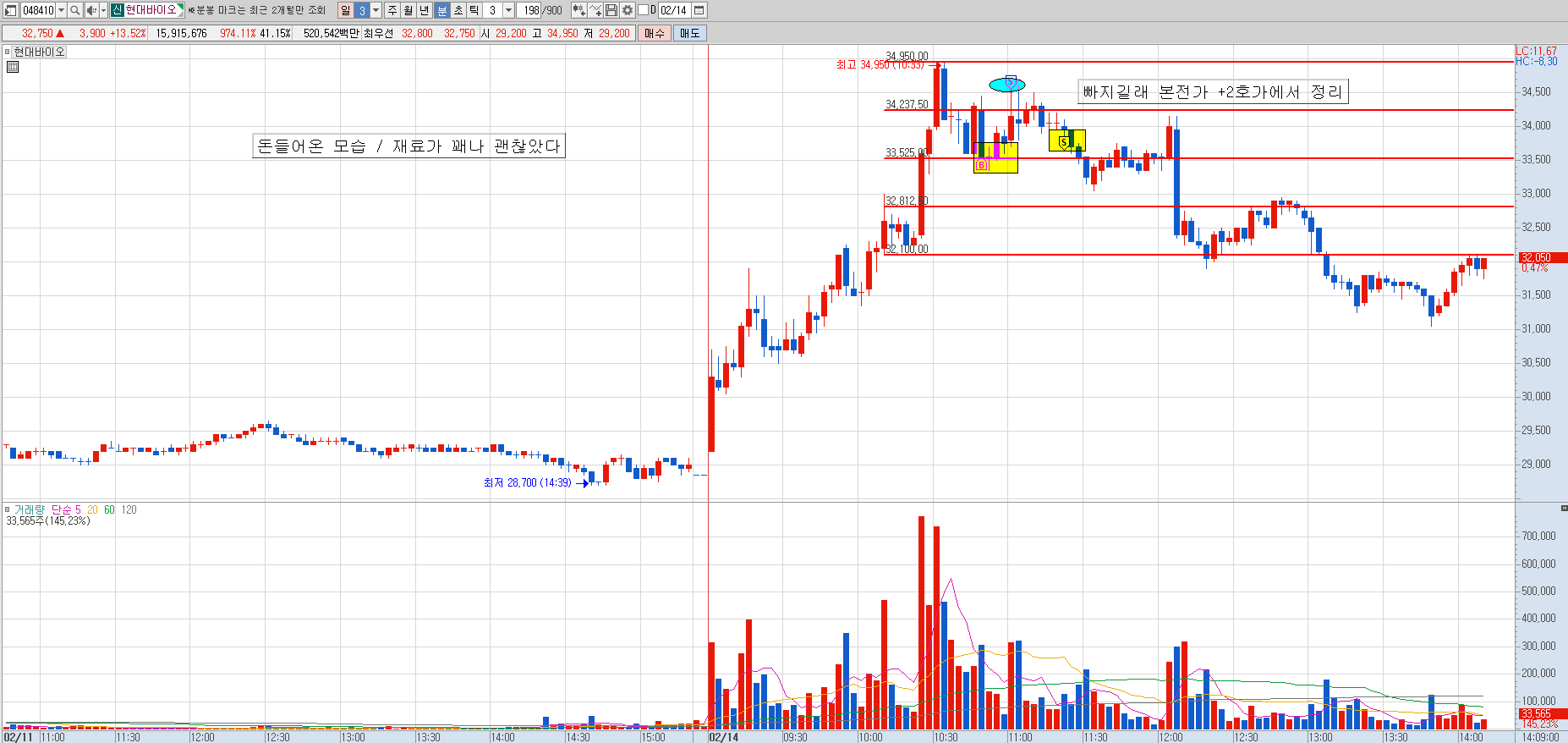The width and height of the screenshot is (1568, 743).
Task: Open the dropdown beside the 3 period button
Action: coord(376,10)
